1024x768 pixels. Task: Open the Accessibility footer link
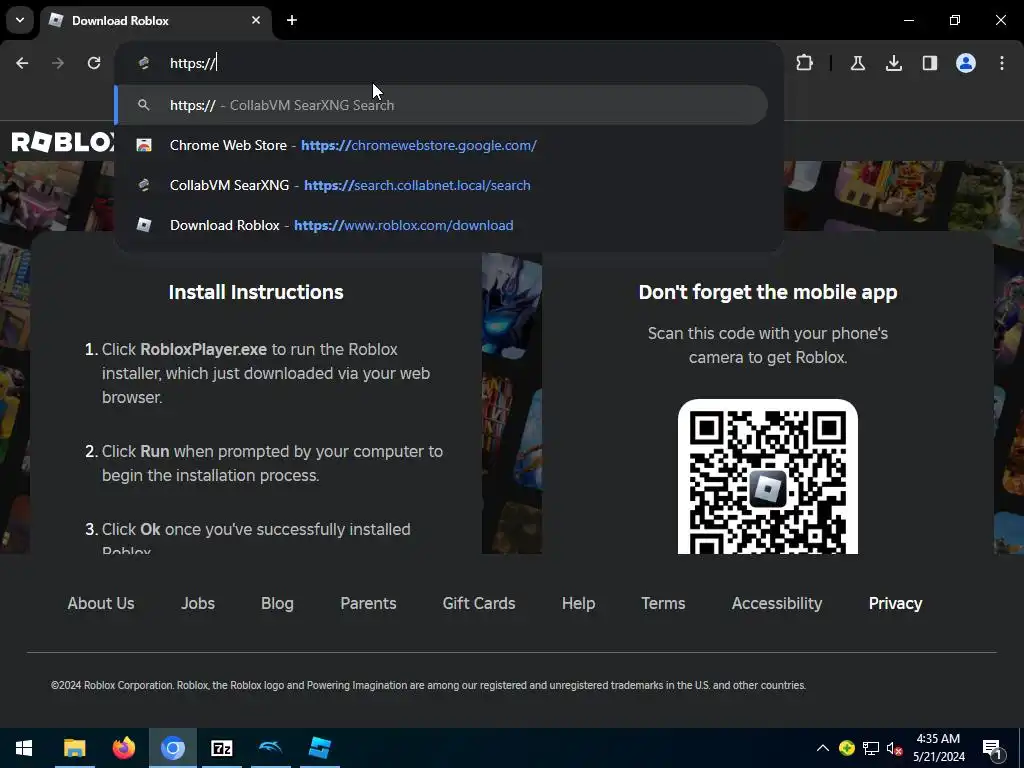pos(777,603)
